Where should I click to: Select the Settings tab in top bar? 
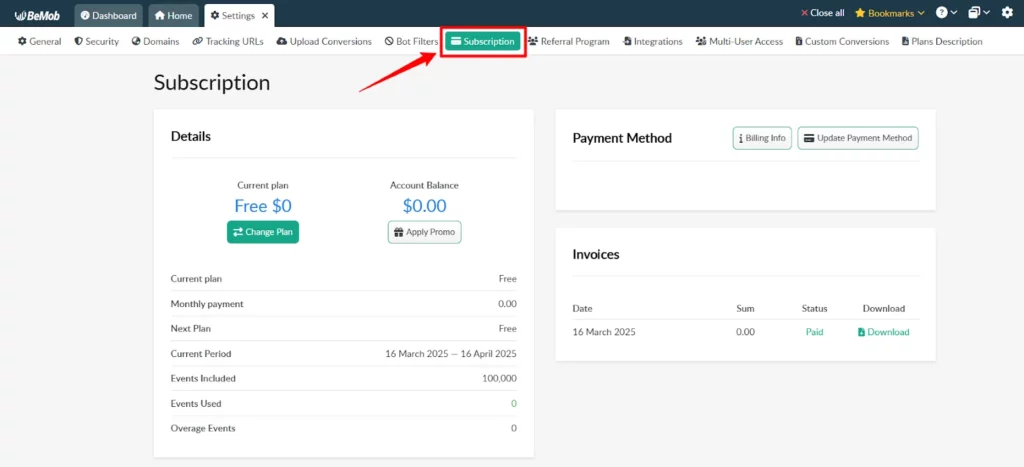pos(238,15)
